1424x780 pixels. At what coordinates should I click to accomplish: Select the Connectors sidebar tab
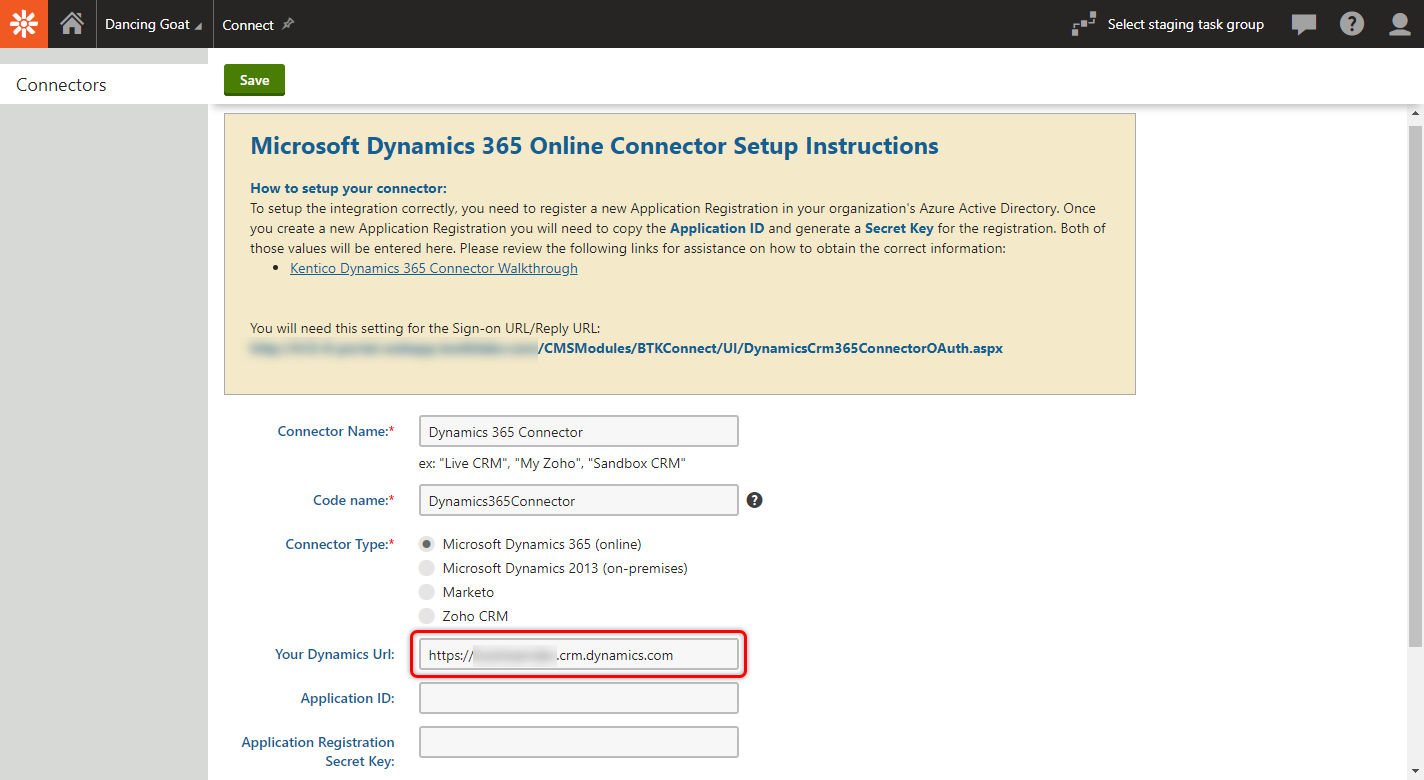[x=104, y=85]
